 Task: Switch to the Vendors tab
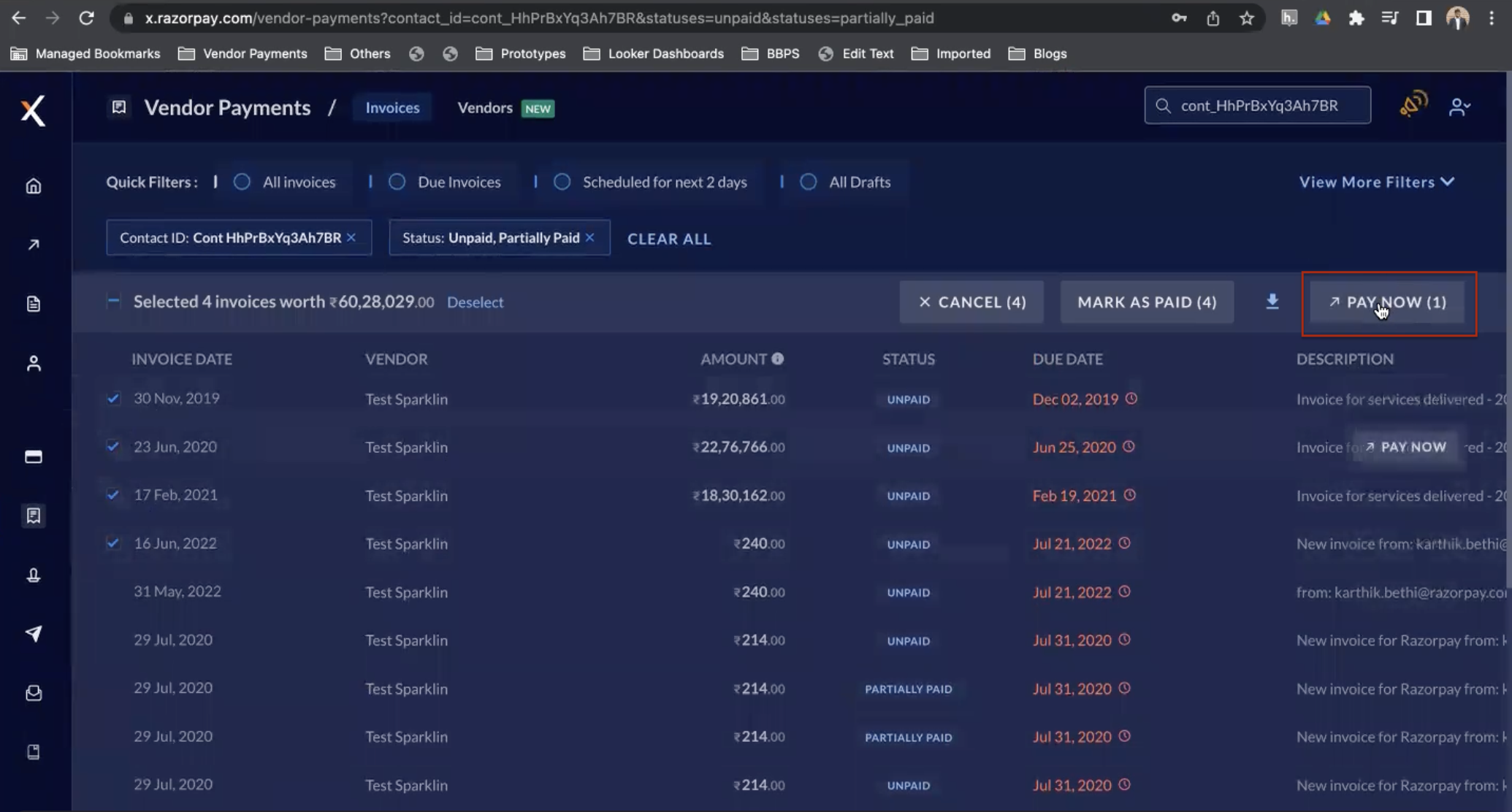click(505, 108)
